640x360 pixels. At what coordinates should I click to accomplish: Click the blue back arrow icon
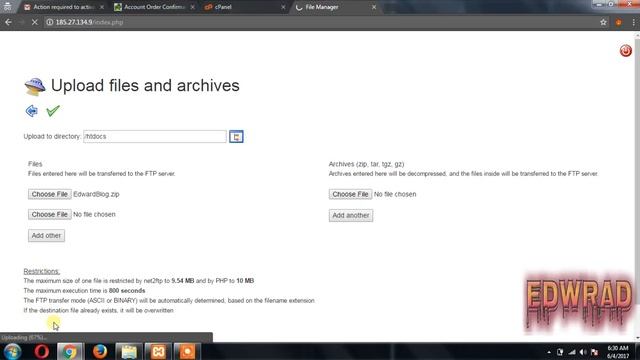coord(31,111)
